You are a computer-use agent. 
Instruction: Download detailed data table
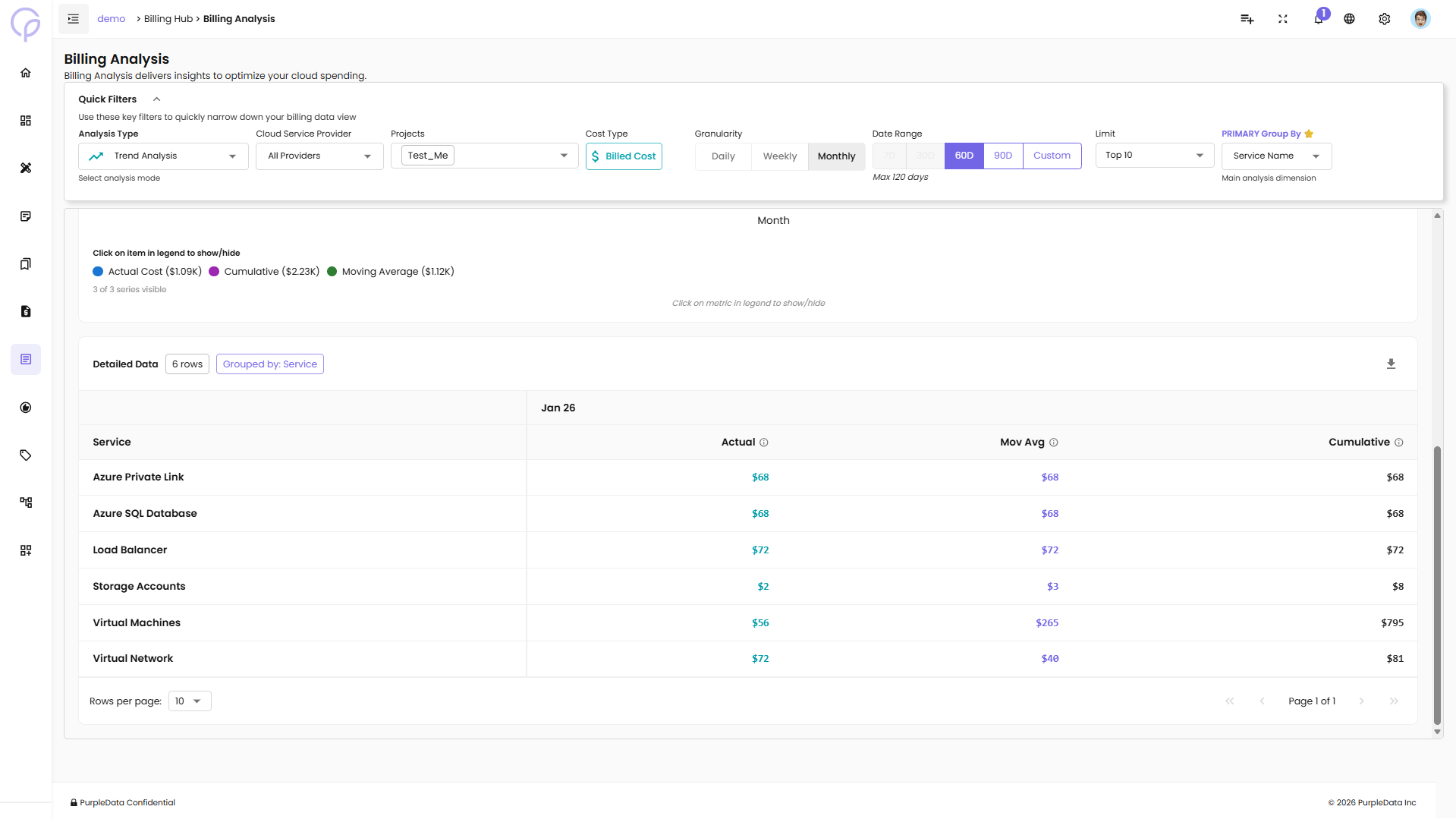click(1391, 364)
